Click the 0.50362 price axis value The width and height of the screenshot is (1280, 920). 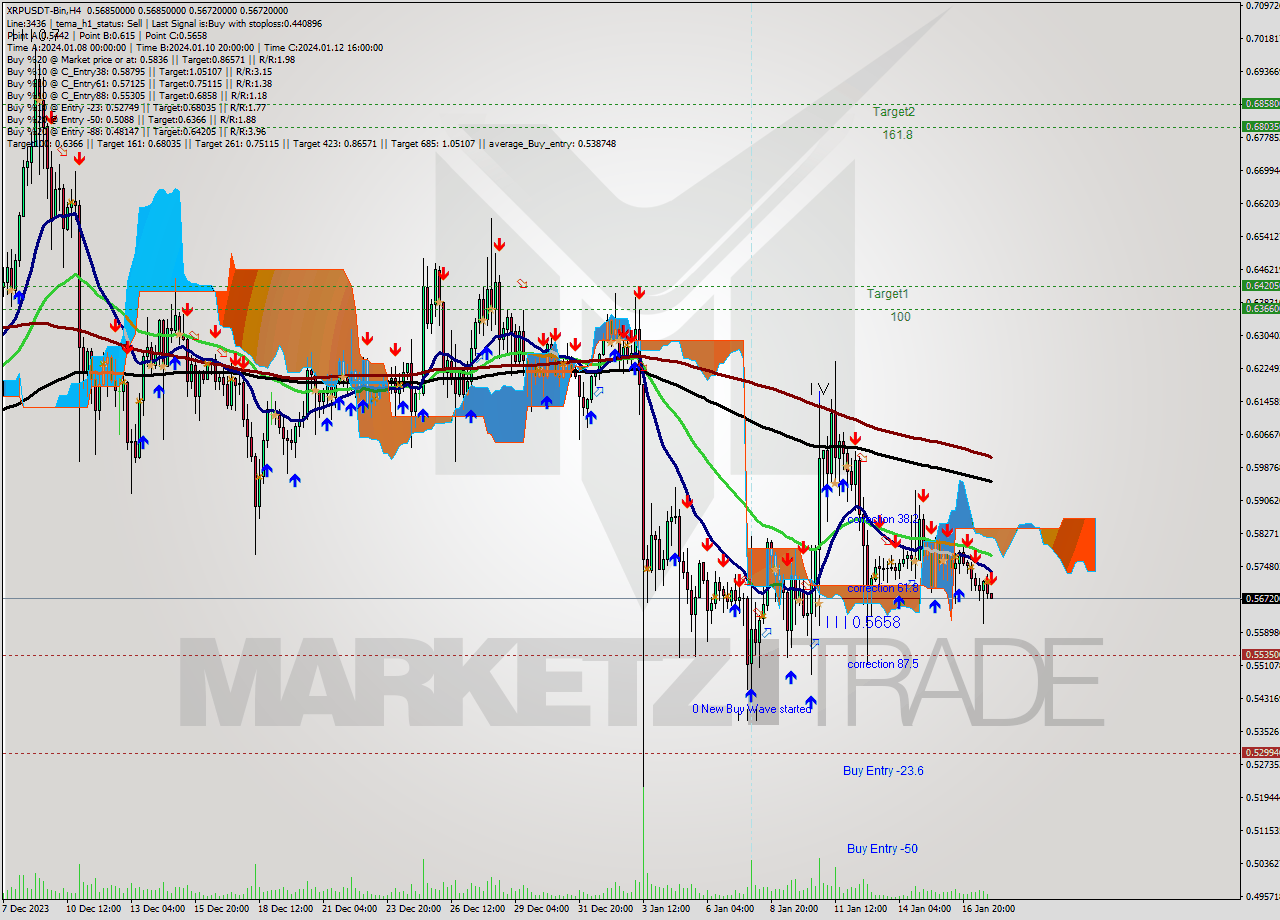[1262, 864]
